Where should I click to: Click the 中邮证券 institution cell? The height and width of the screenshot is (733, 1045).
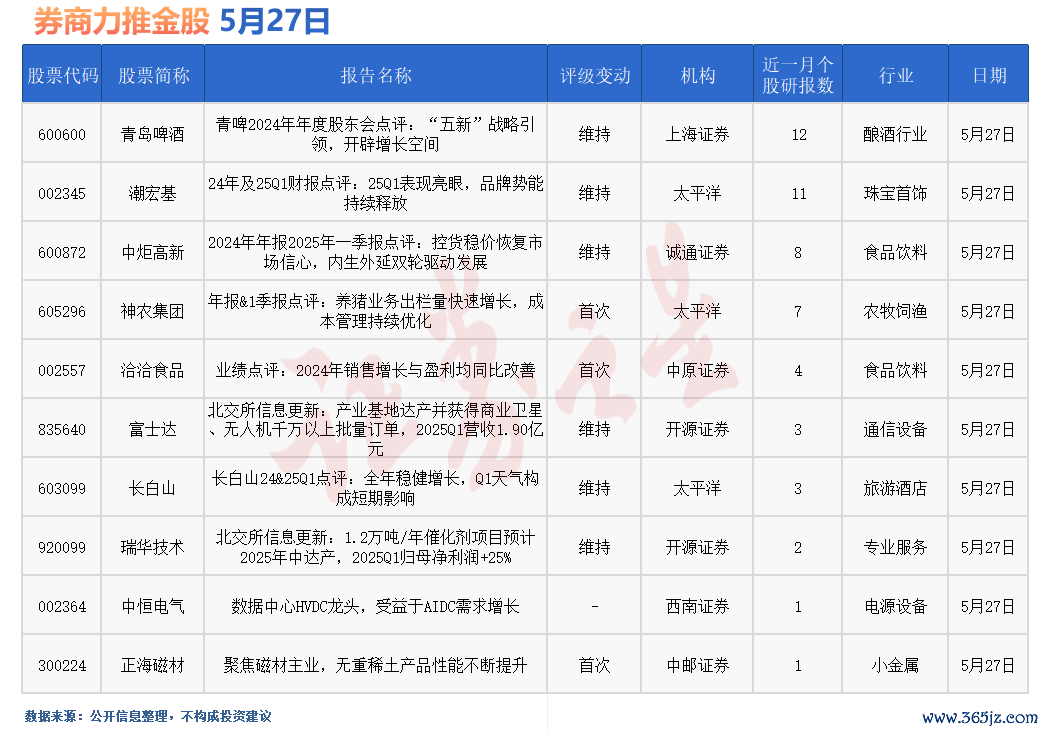pos(697,665)
